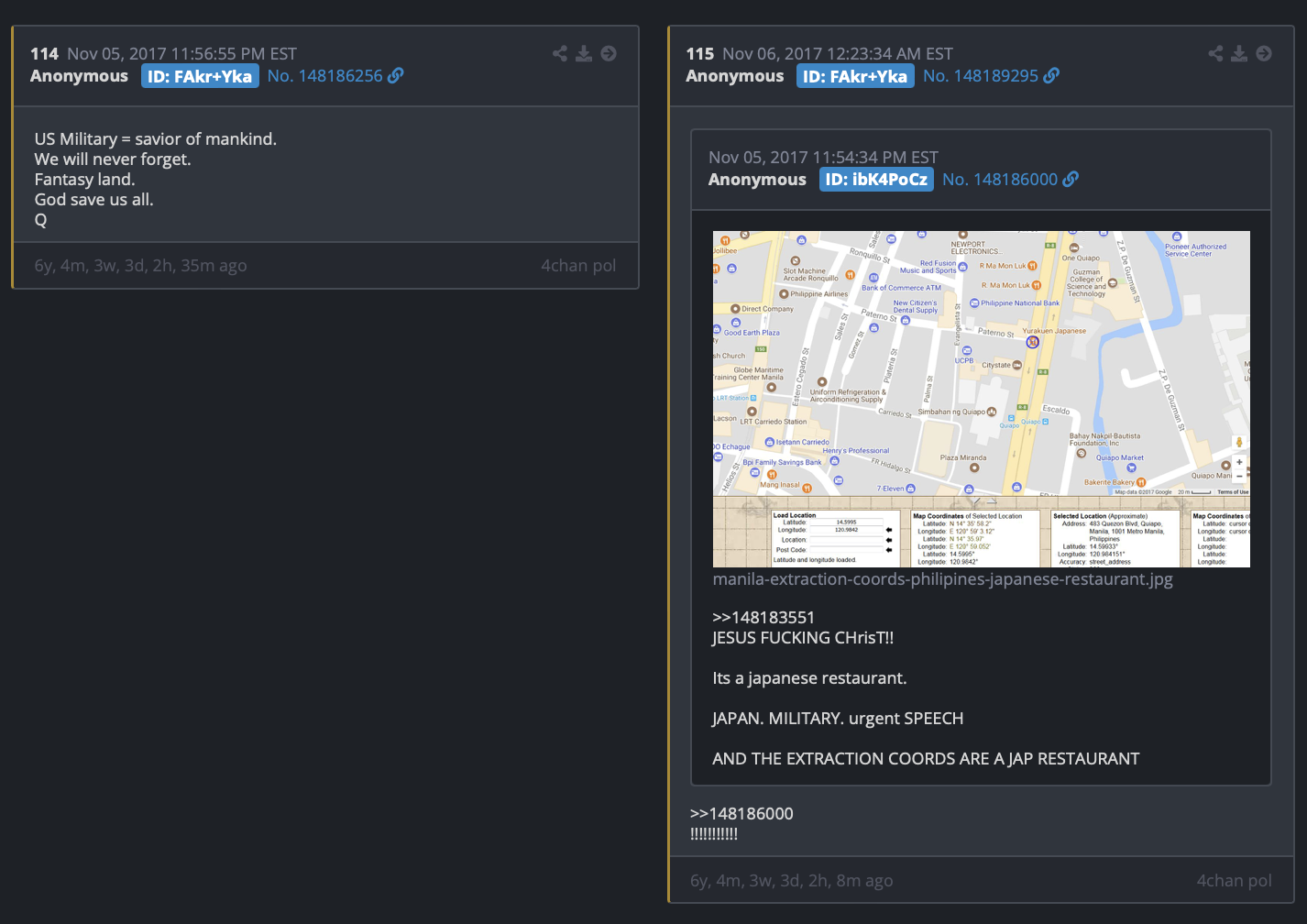Viewport: 1307px width, 924px height.
Task: Click the ID: FAkr+Yka badge on post 115
Action: pos(855,76)
